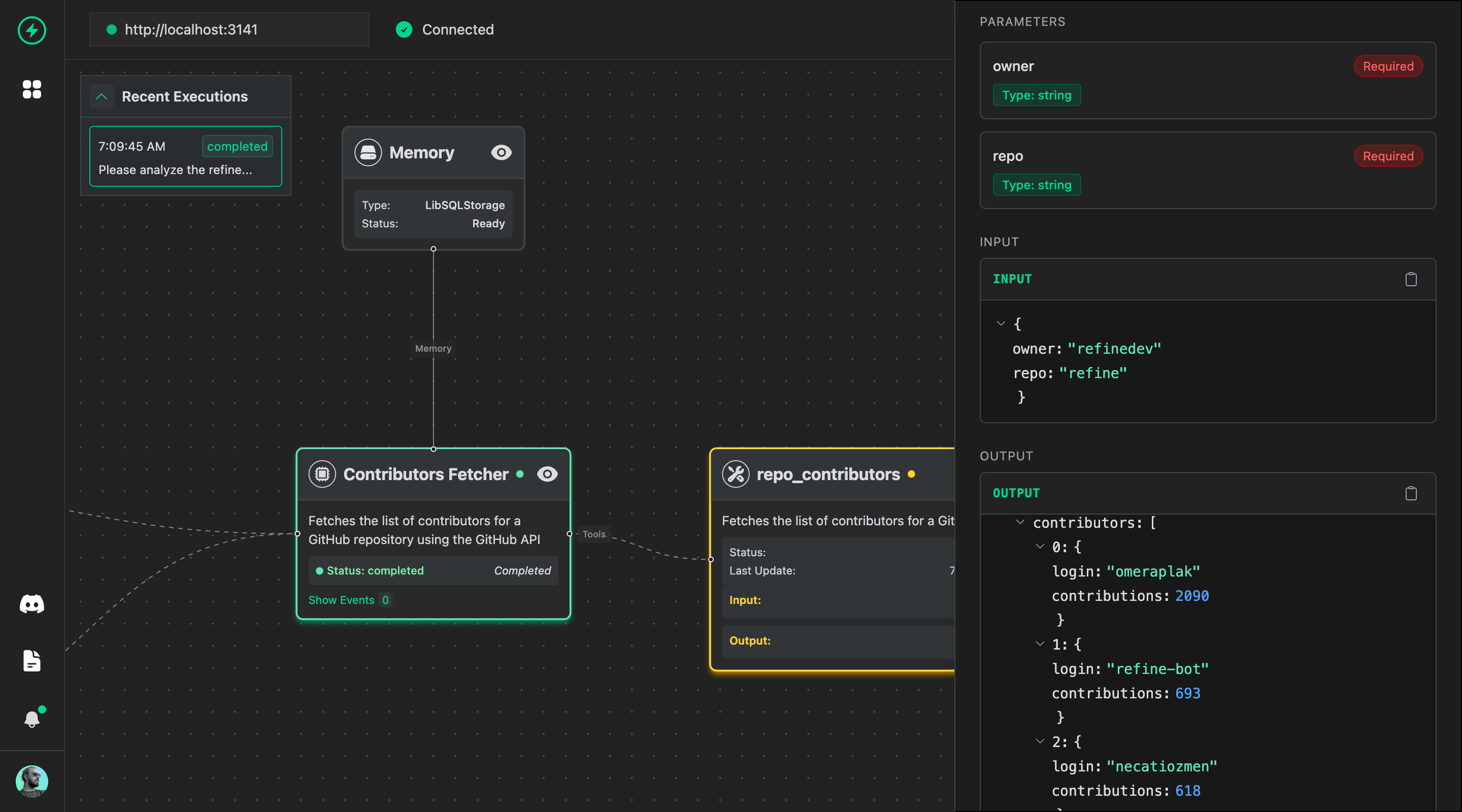Screen dimensions: 1462x812
Task: Open the agents grid dashboard icon
Action: 32,89
